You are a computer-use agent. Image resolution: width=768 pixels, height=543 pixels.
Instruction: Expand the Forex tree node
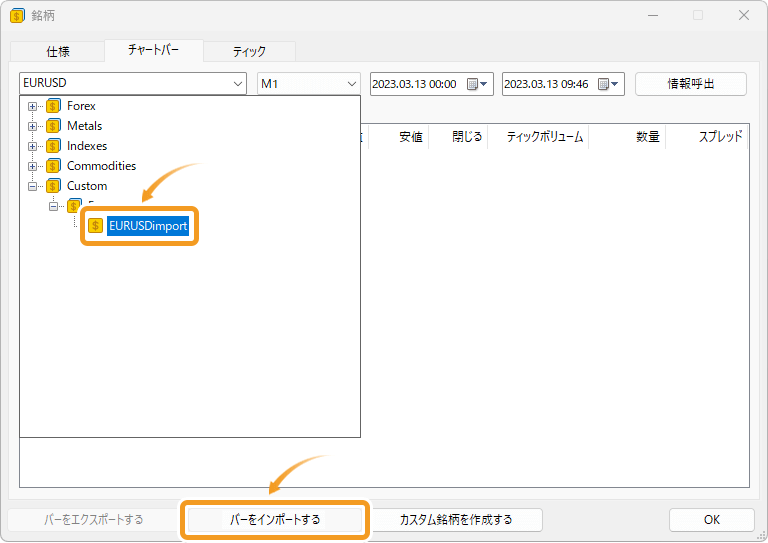(x=32, y=106)
